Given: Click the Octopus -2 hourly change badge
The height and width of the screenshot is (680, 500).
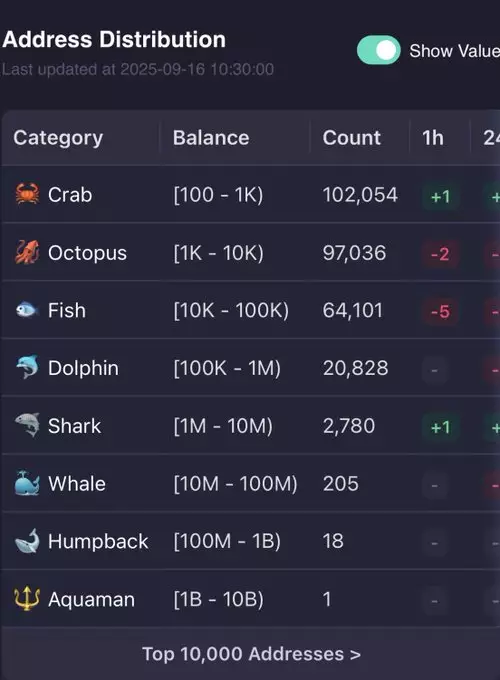Looking at the screenshot, I should (441, 254).
